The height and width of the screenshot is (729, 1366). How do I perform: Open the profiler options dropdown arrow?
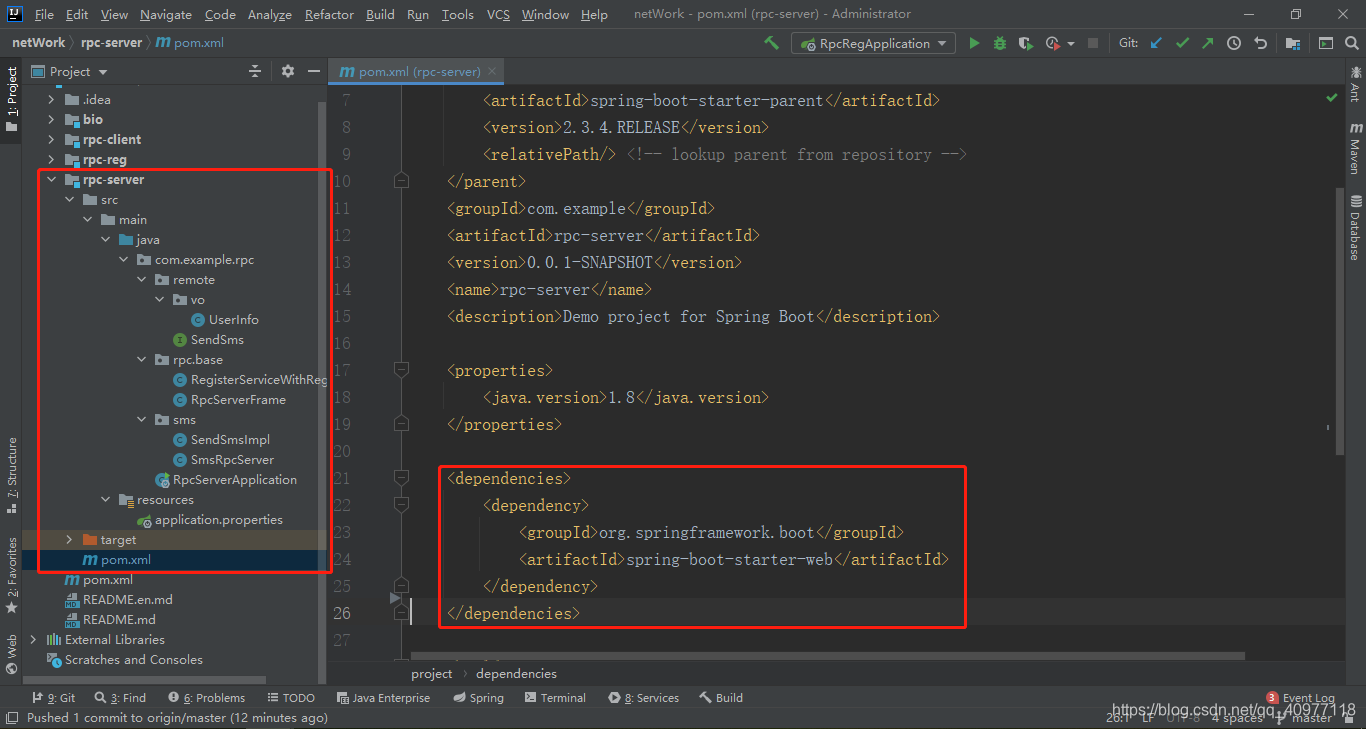coord(1070,43)
